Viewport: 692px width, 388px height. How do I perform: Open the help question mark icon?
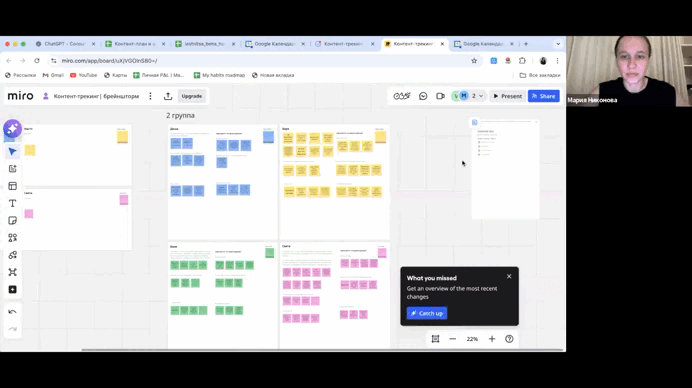[509, 339]
